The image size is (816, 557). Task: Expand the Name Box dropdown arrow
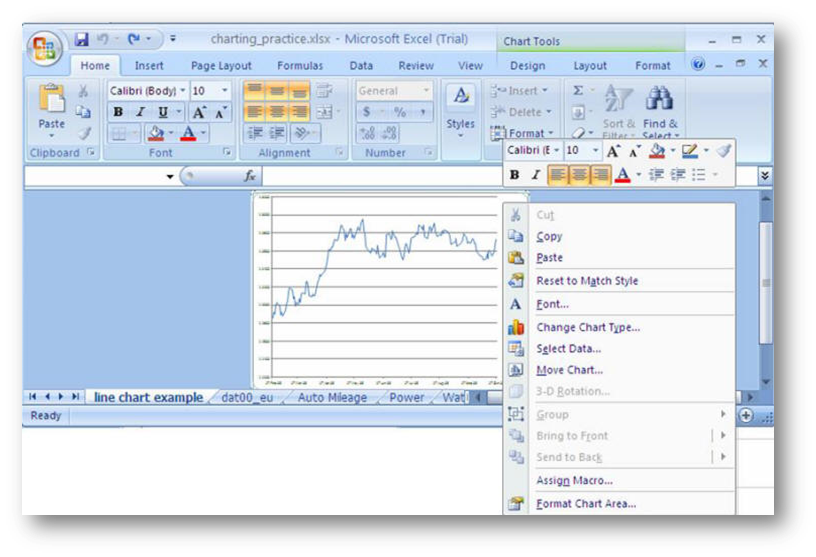[170, 177]
